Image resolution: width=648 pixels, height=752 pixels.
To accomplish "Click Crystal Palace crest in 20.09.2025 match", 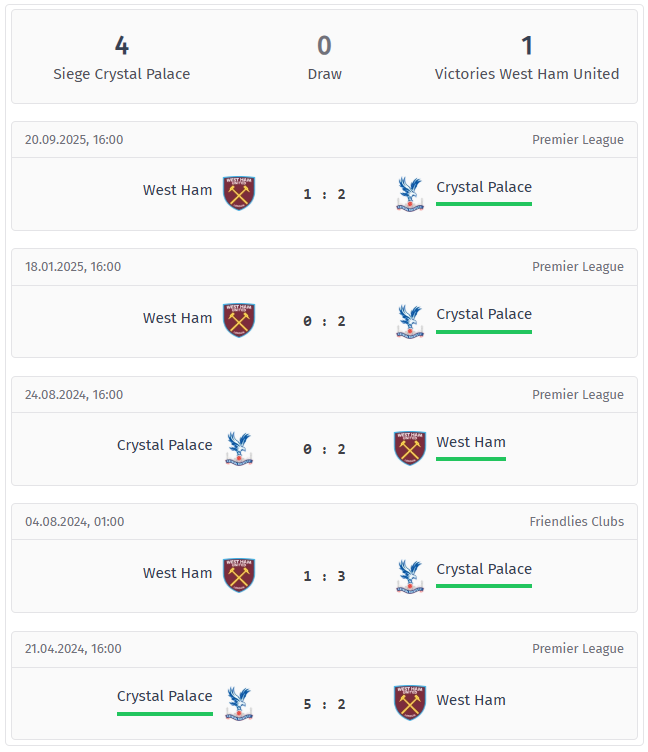I will click(410, 193).
